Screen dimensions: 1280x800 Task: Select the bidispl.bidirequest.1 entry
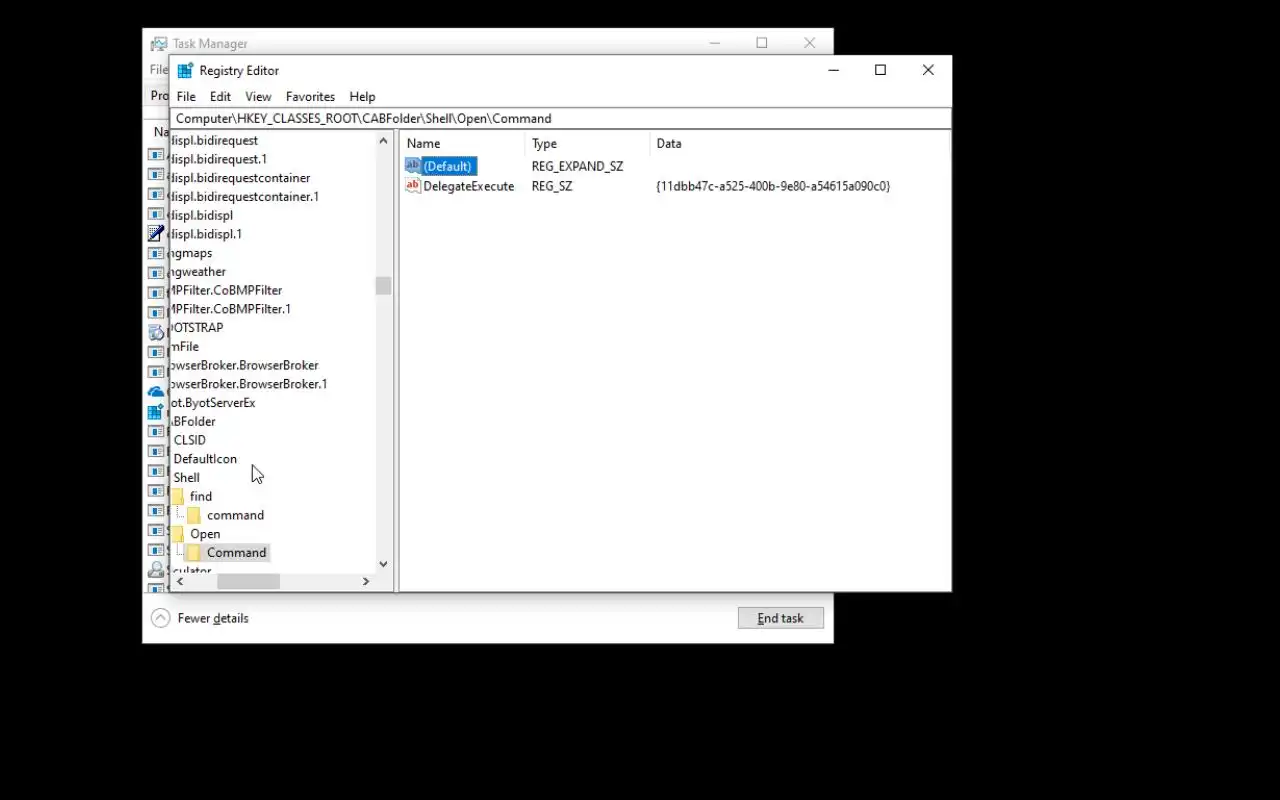pos(219,159)
